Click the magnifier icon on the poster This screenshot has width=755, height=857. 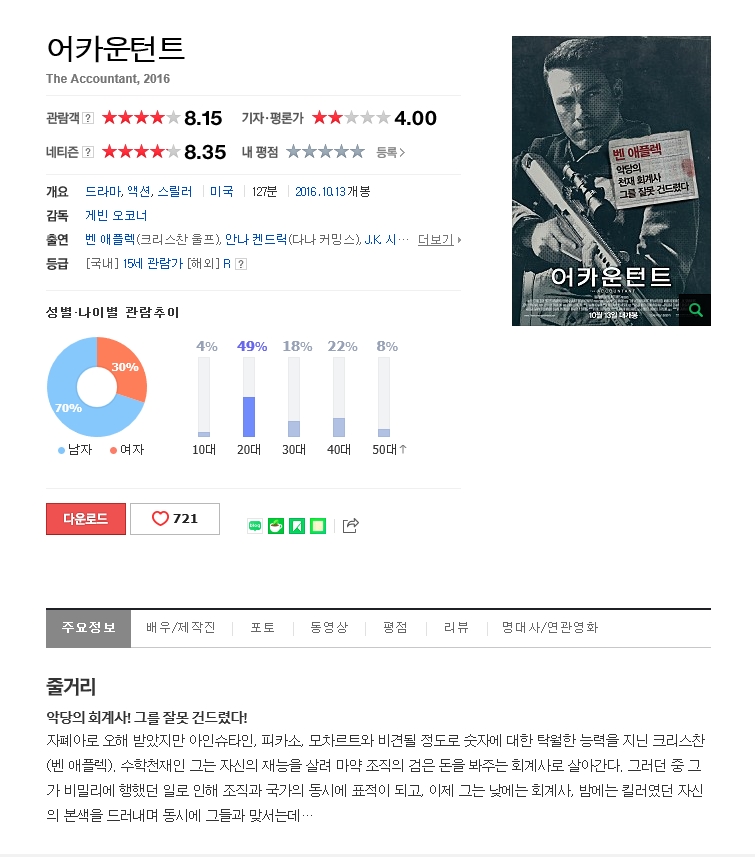695,310
